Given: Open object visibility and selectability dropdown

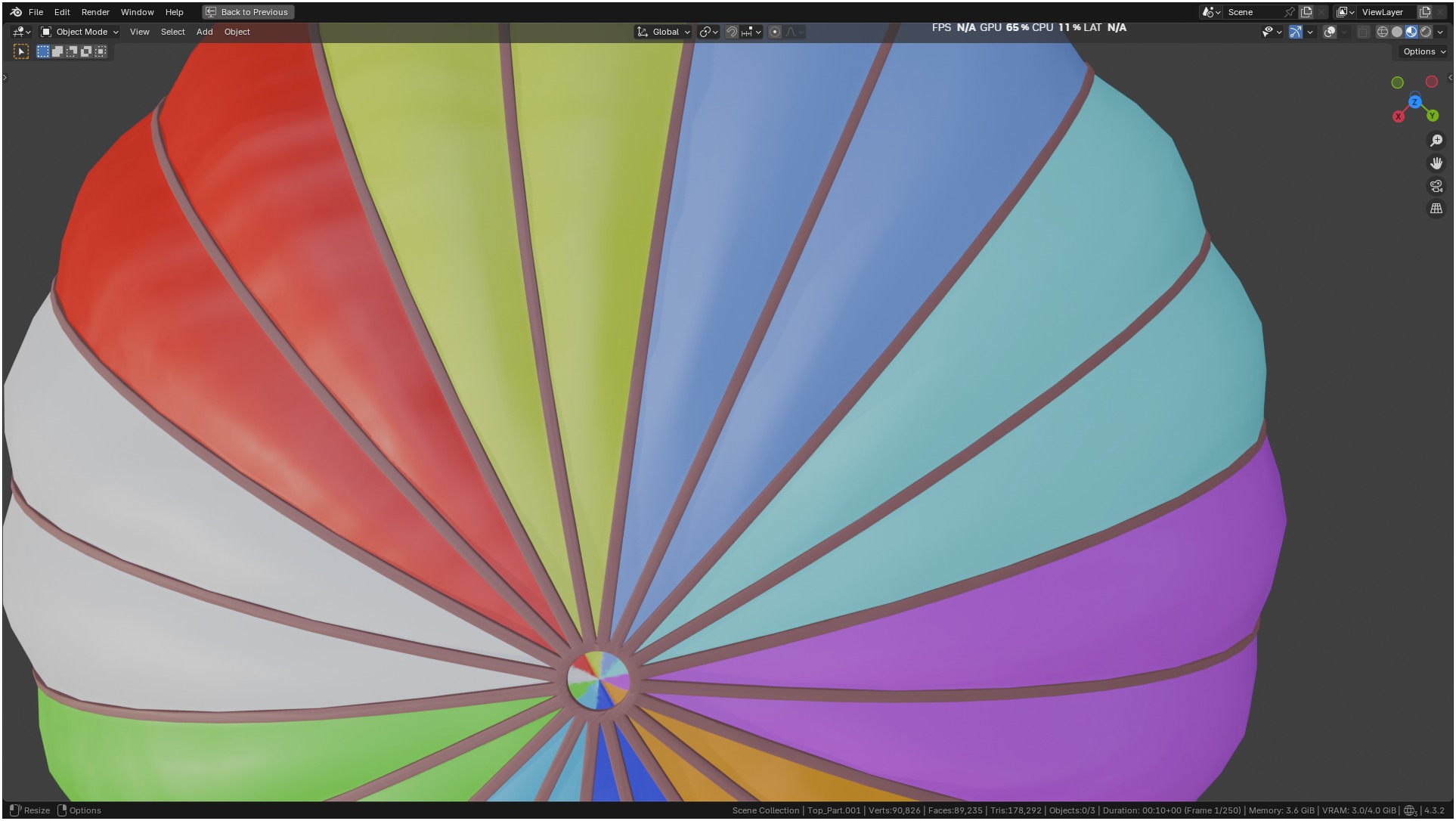Looking at the screenshot, I should [1272, 32].
